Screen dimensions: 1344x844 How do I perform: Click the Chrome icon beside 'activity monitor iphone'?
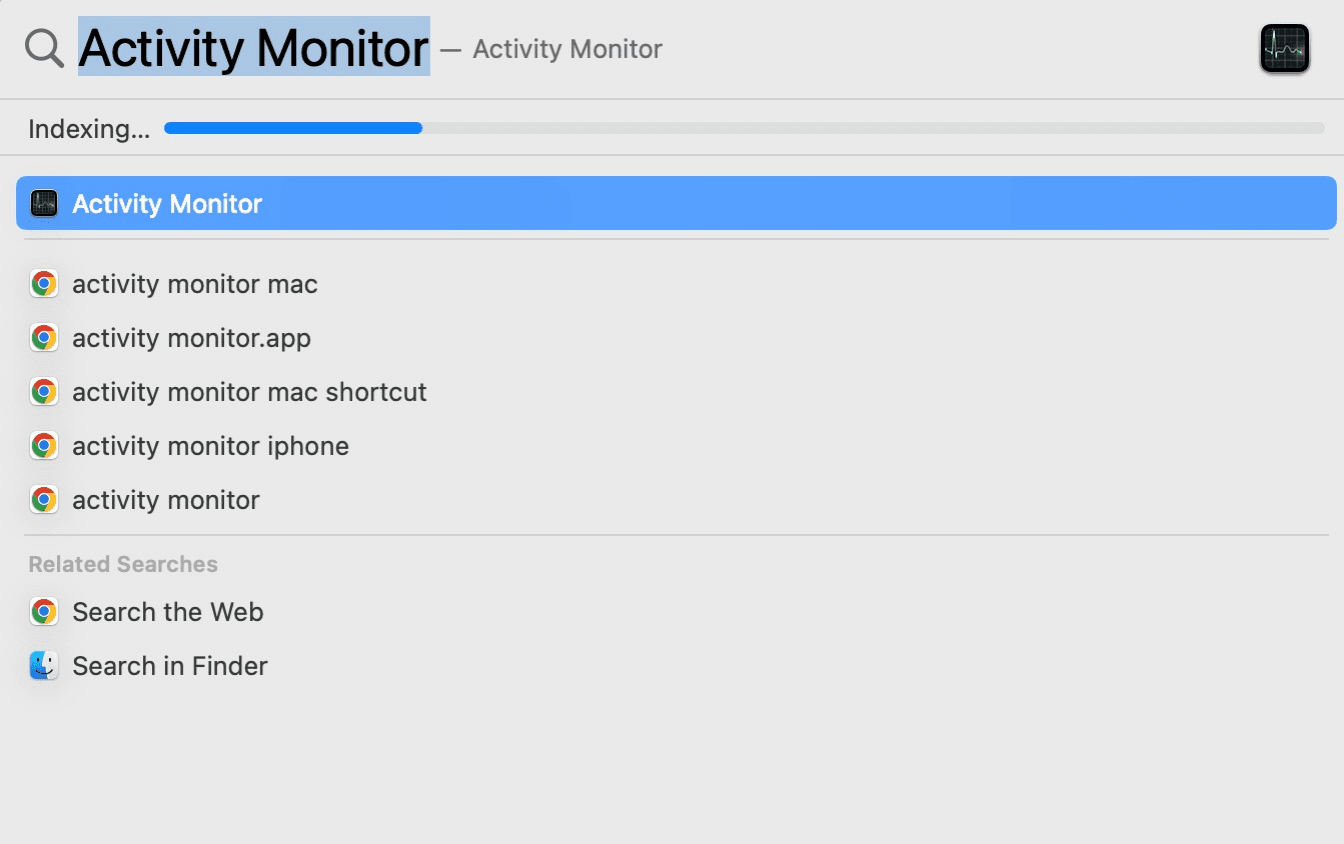tap(44, 445)
